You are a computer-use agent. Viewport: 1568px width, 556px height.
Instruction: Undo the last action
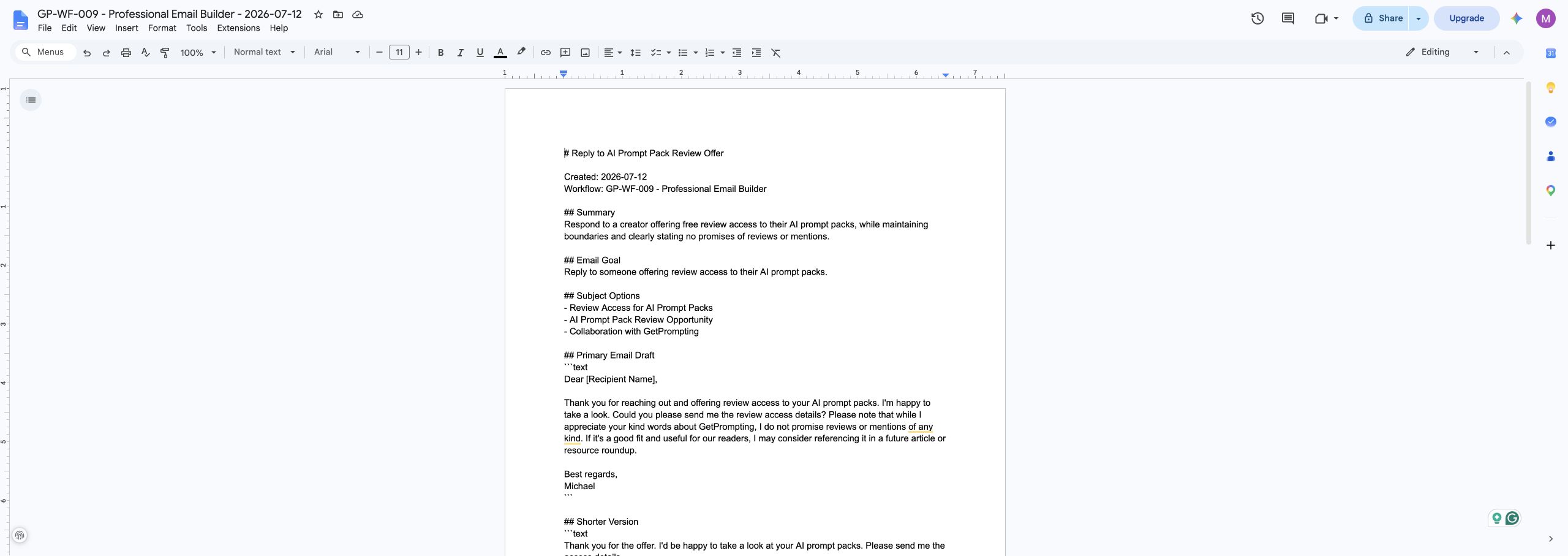87,53
